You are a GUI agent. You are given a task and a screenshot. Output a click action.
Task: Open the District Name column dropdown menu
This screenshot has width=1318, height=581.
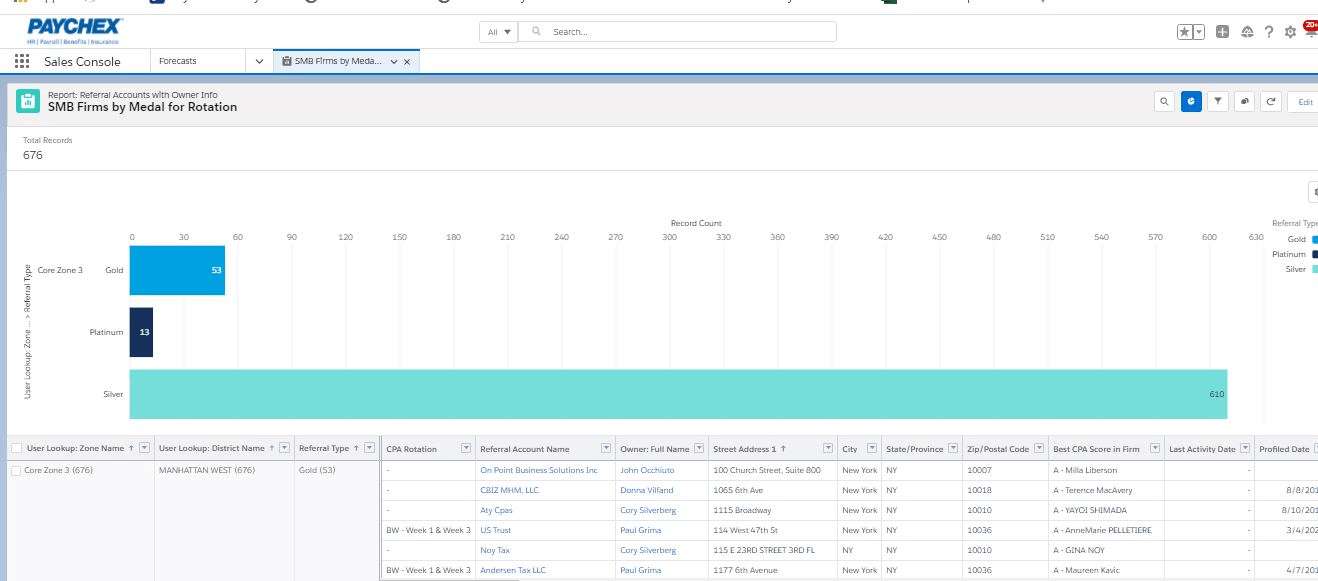coord(284,449)
